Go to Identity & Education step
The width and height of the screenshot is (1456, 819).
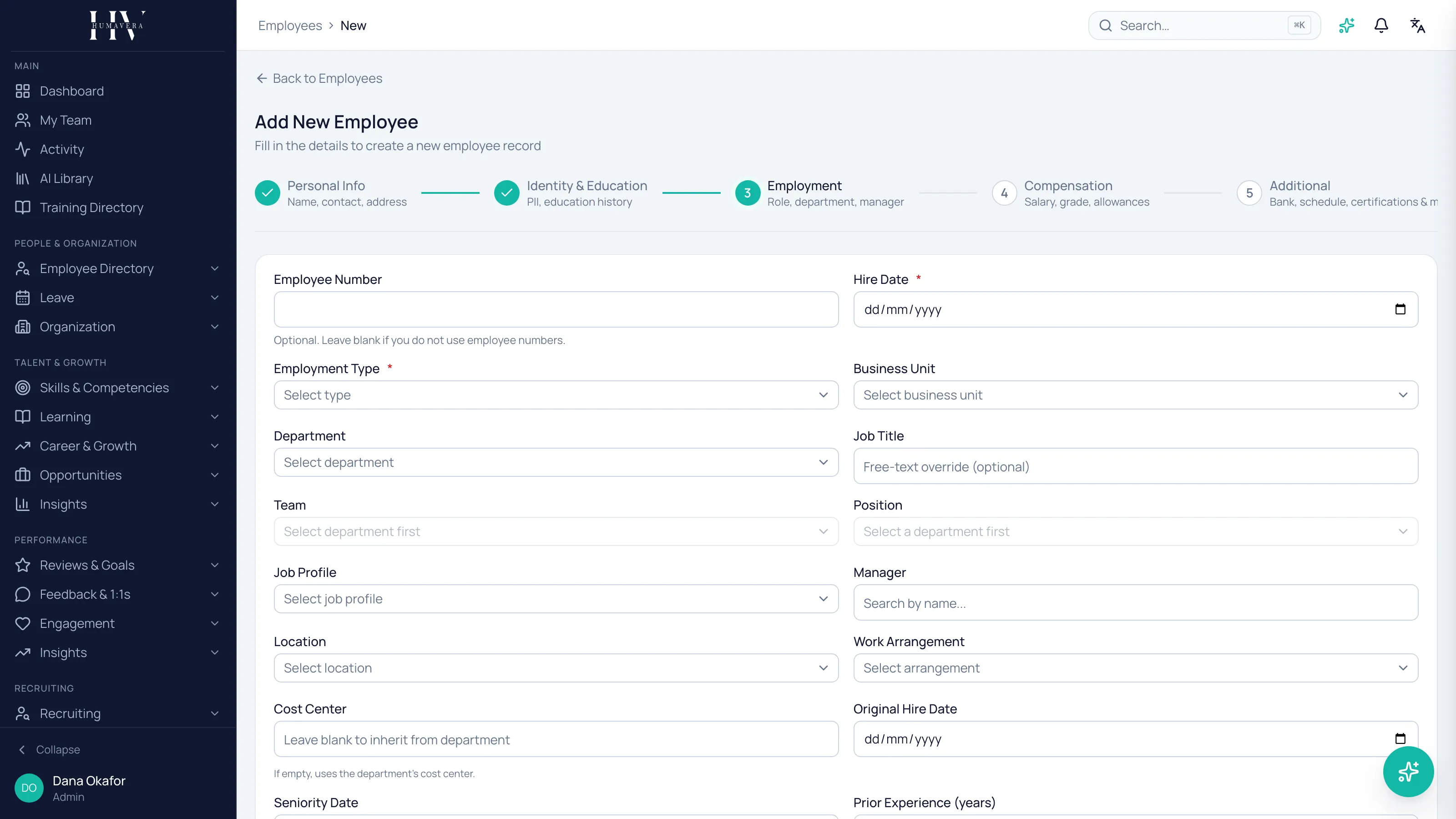coord(570,193)
